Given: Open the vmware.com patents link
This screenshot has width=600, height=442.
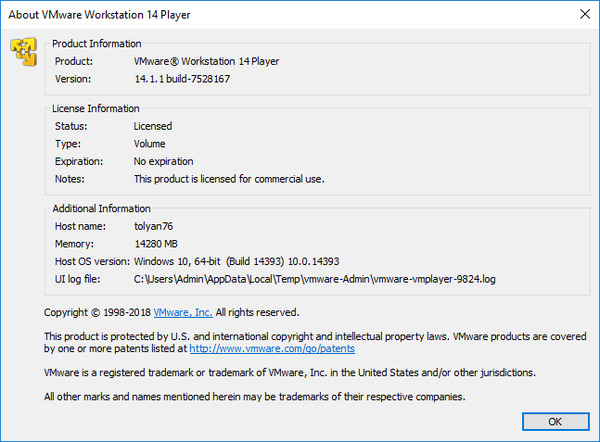Looking at the screenshot, I should pos(272,349).
